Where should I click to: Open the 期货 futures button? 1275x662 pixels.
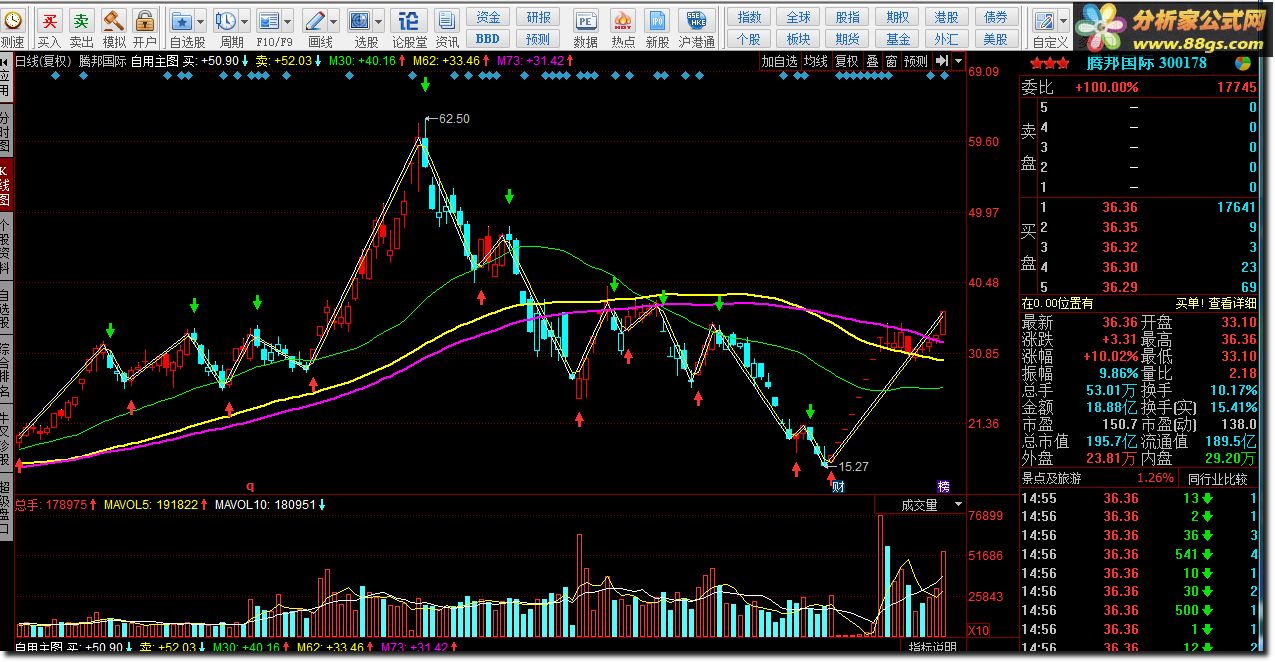(x=847, y=39)
